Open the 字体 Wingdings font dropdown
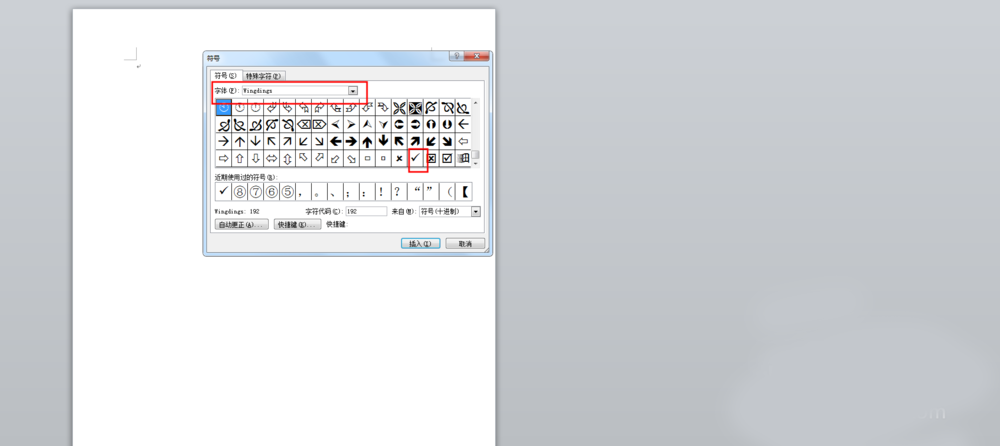This screenshot has height=446, width=1000. (x=353, y=91)
